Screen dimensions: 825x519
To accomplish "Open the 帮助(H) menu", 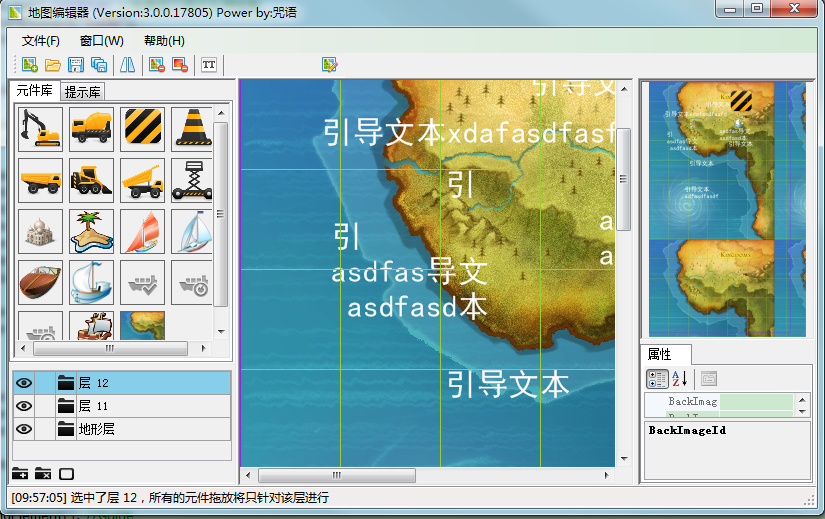I will [164, 41].
